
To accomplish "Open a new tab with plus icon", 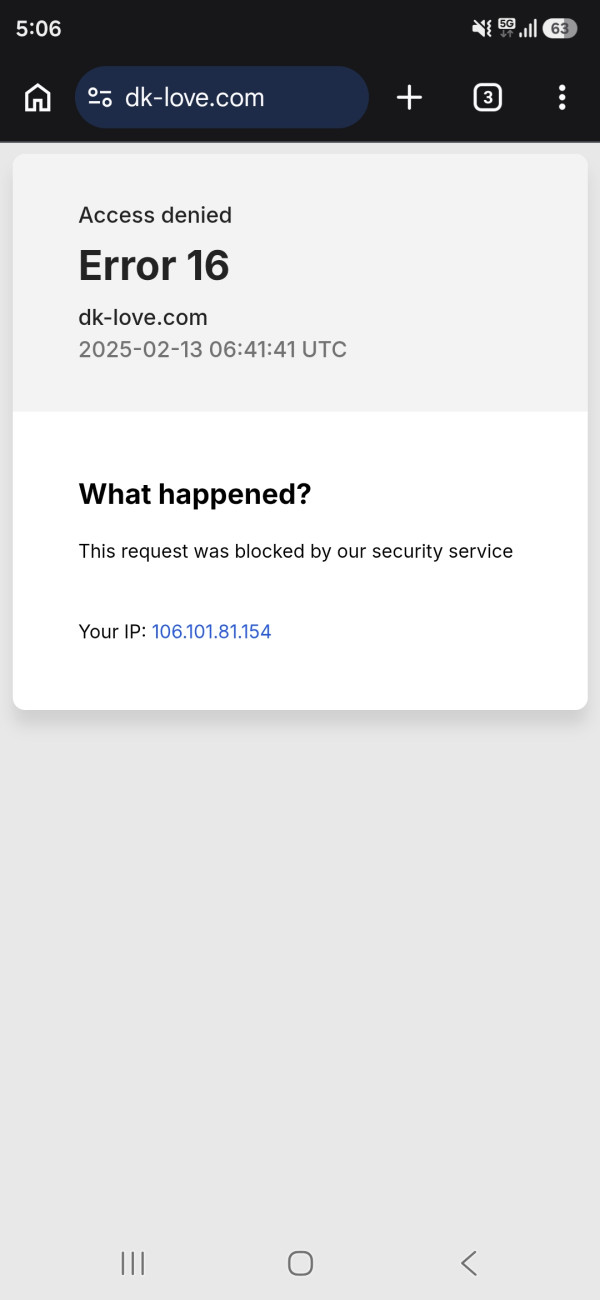I will (x=409, y=97).
